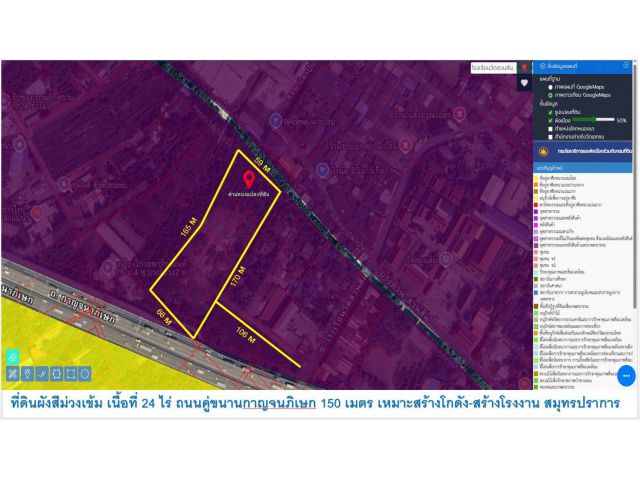
Task: Click the '170 M' boundary label
Action: (238, 276)
